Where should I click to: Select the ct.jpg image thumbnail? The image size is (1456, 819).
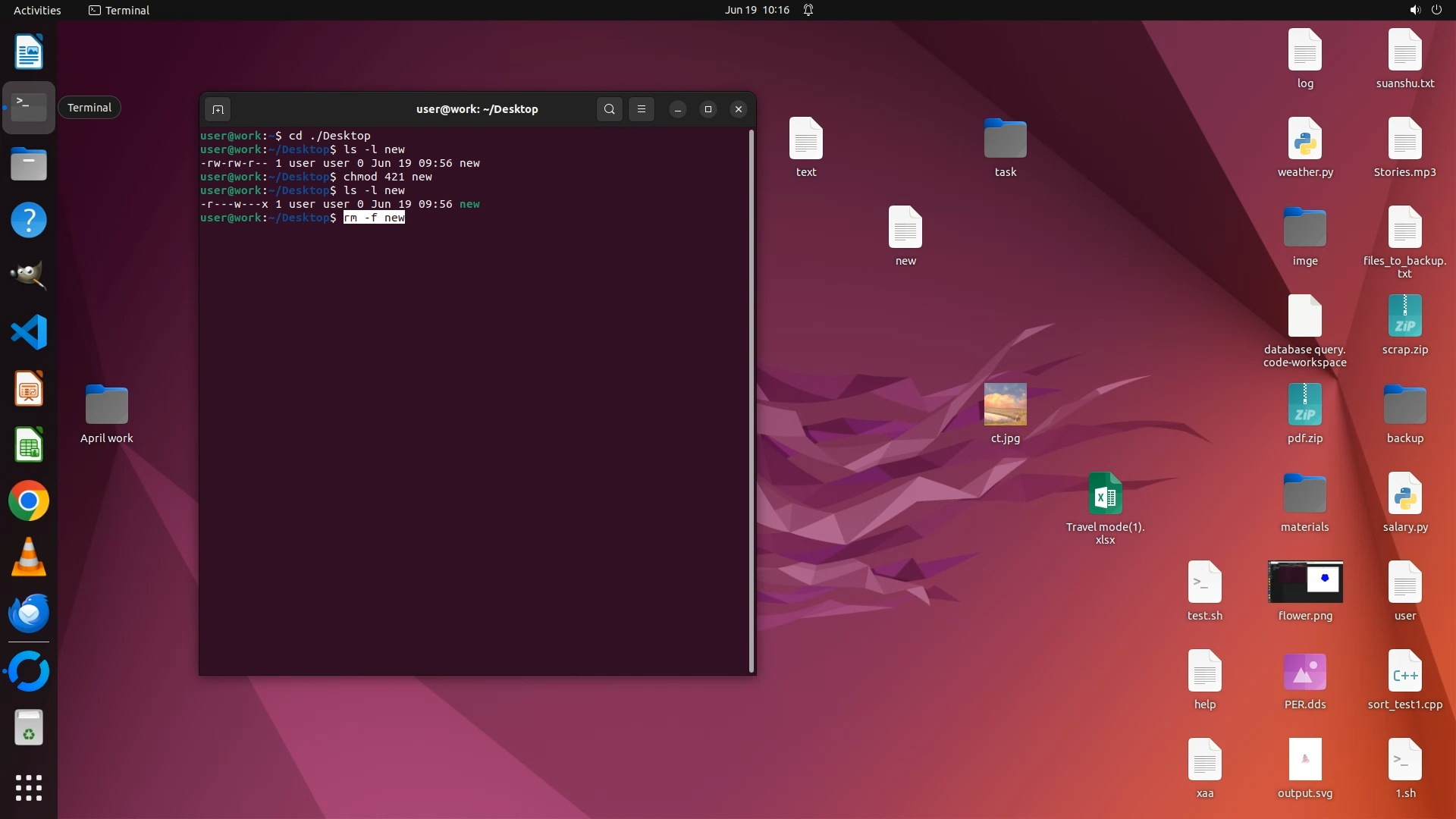[x=1005, y=404]
